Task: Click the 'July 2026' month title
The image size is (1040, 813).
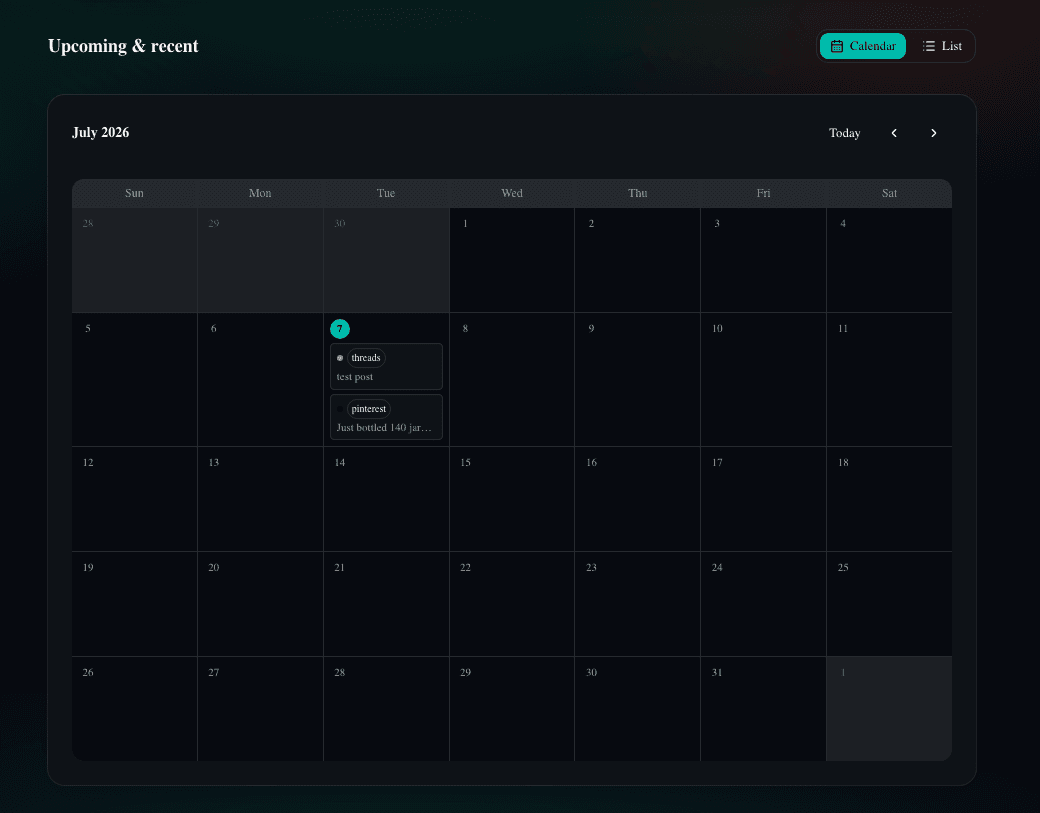Action: (x=101, y=133)
